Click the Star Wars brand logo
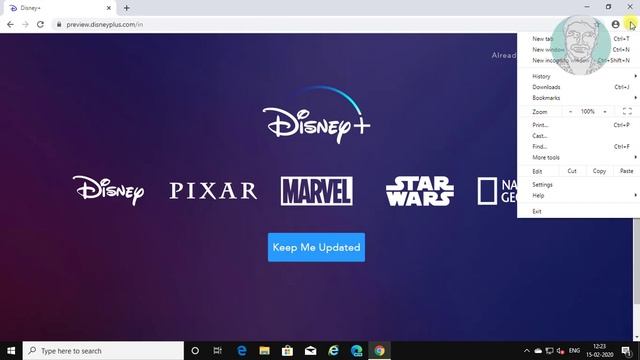Viewport: 640px width, 360px height. tap(420, 191)
